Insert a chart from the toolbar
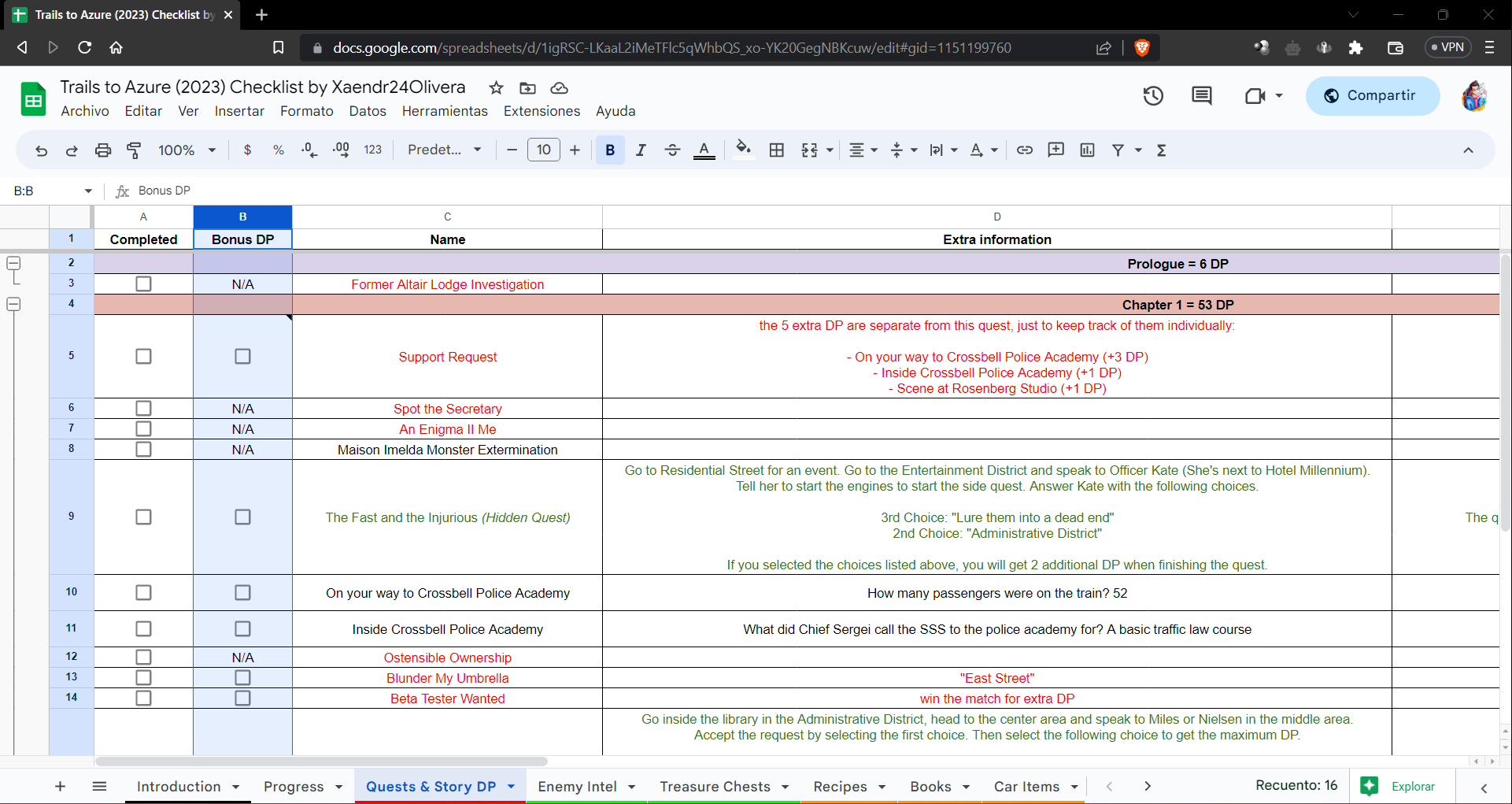1512x804 pixels. pos(1088,150)
